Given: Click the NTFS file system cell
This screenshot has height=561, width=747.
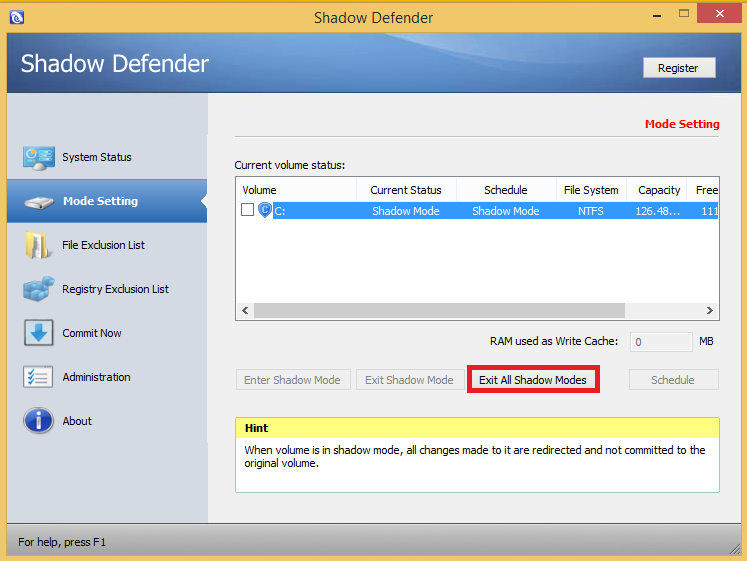Looking at the screenshot, I should point(591,211).
